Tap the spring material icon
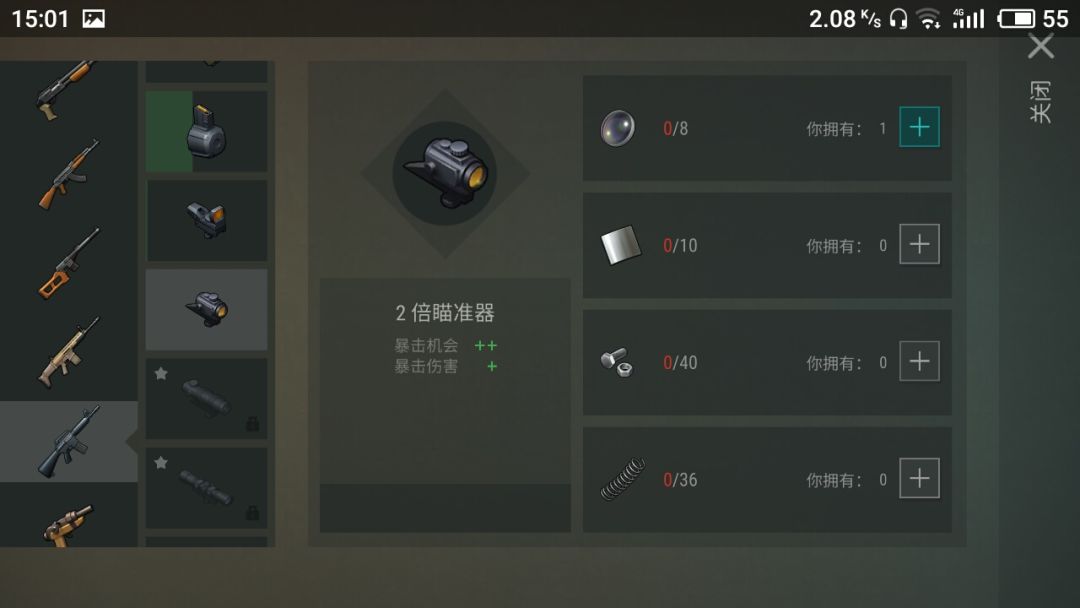Screen dimensions: 1080x608 point(623,479)
